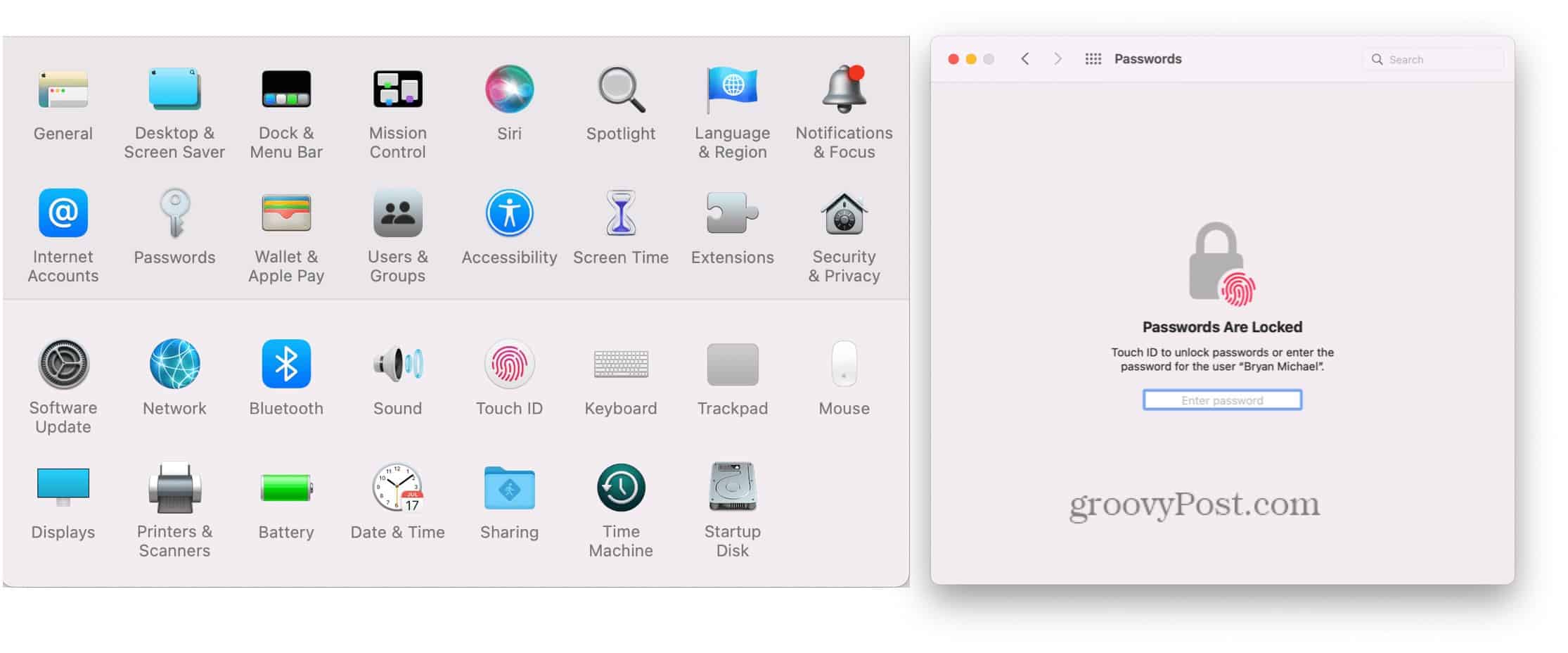Open Language & Region pane

[732, 89]
